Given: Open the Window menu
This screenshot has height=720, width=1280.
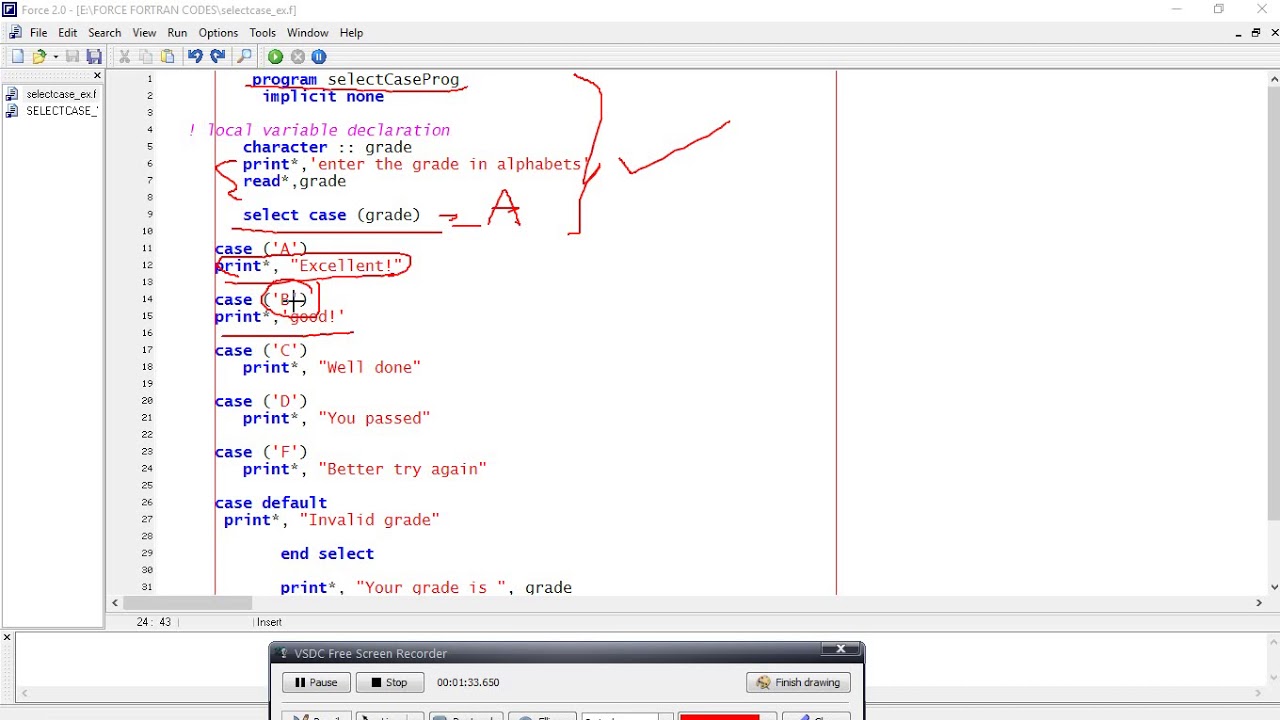Looking at the screenshot, I should pos(307,33).
